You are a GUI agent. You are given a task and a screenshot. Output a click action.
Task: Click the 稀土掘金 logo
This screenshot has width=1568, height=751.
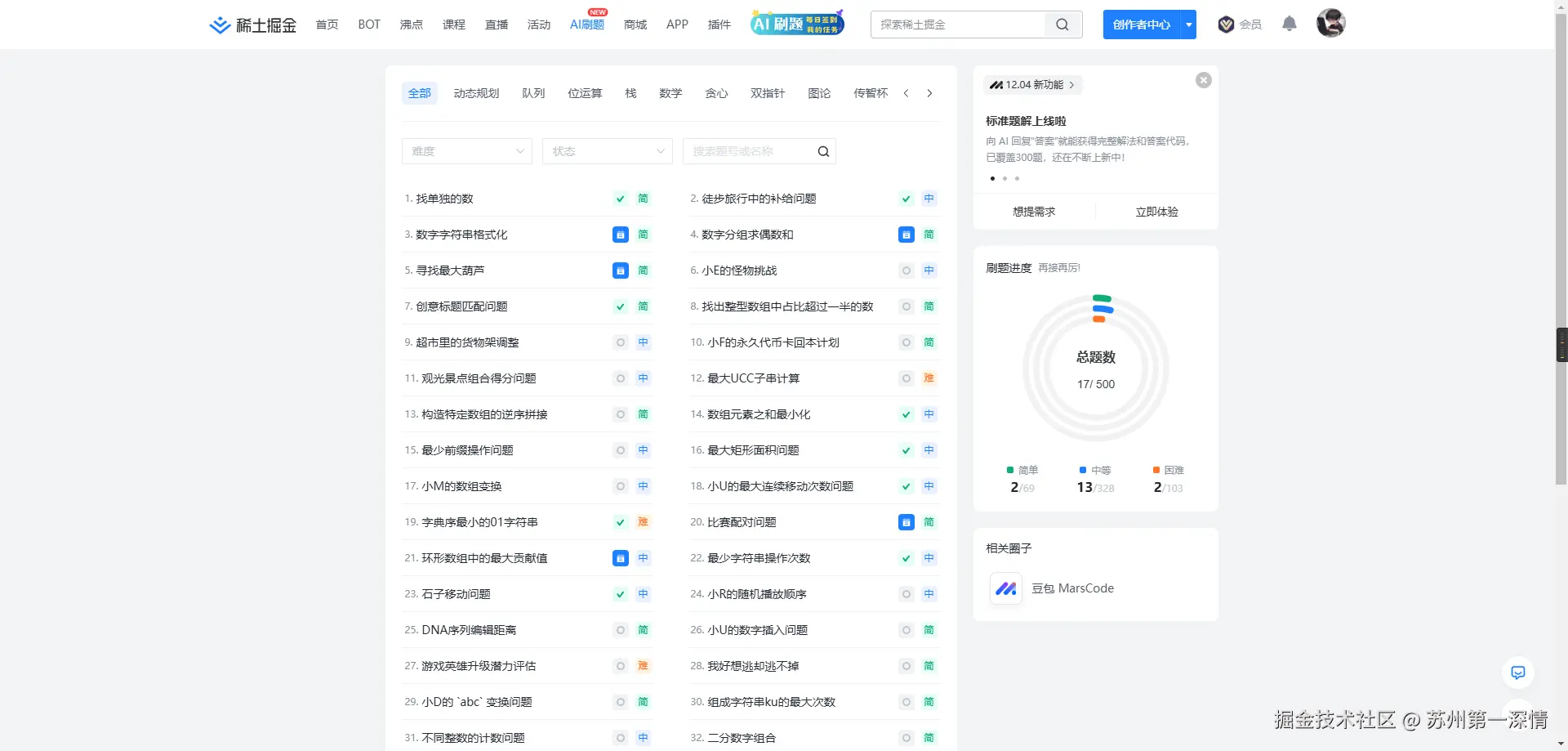click(252, 25)
